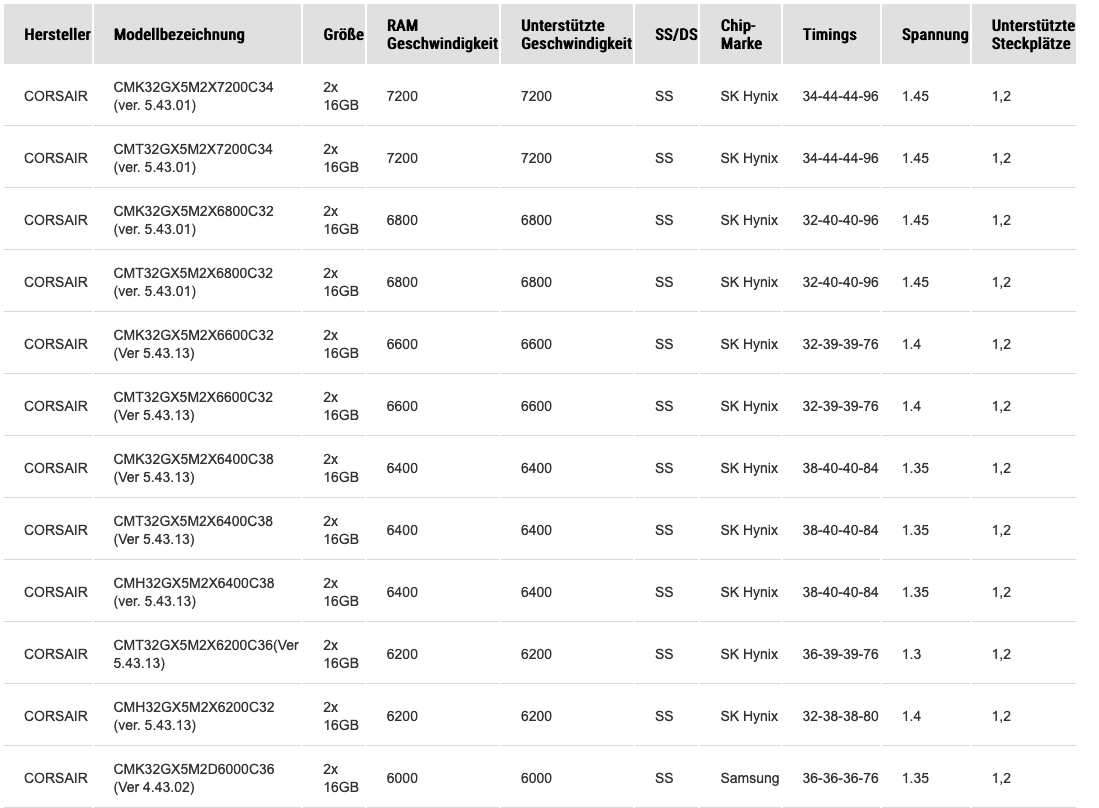Click SK Hynix in the CMH32GX5M2X6200C32 row

[x=749, y=716]
